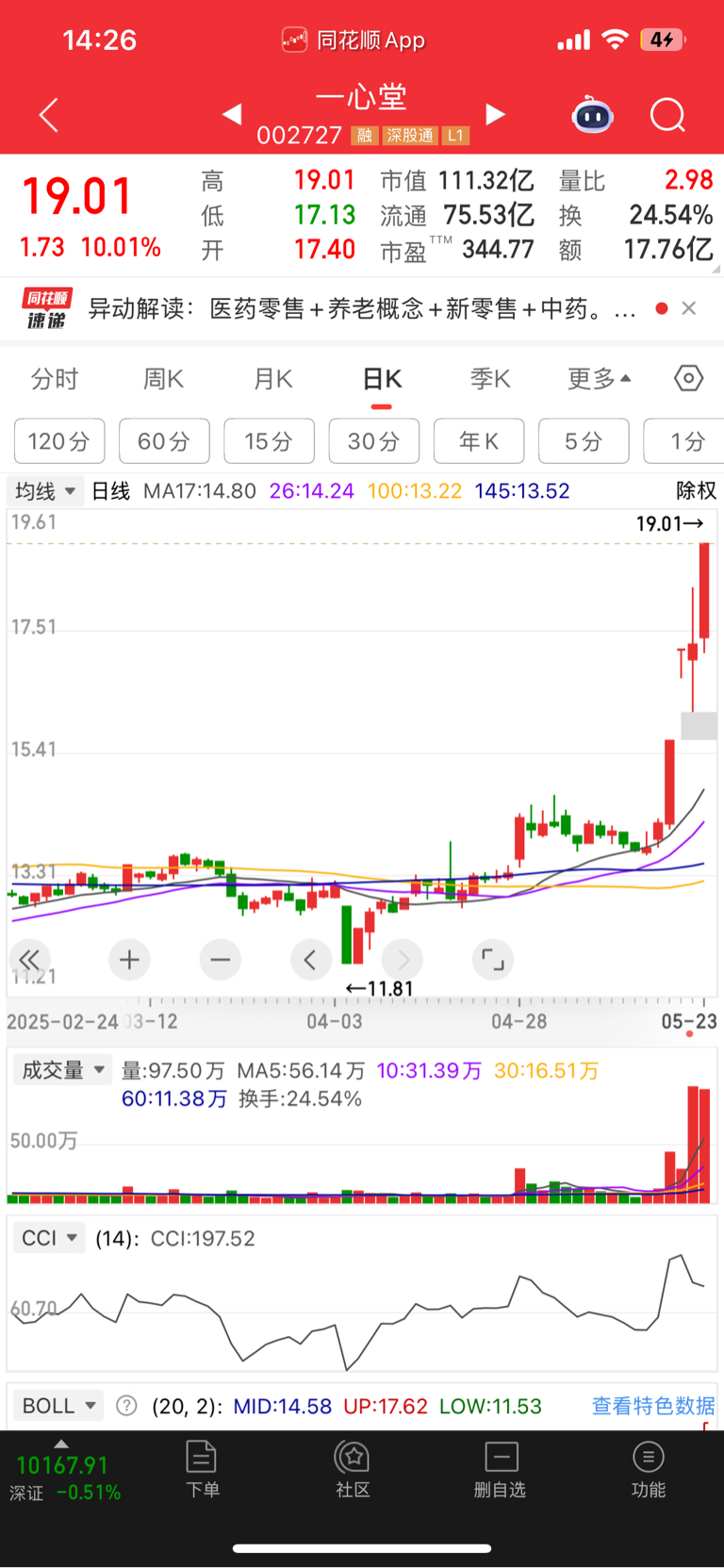Tap 同花顺 App return indicator in status bar
This screenshot has width=724, height=1568.
(354, 40)
